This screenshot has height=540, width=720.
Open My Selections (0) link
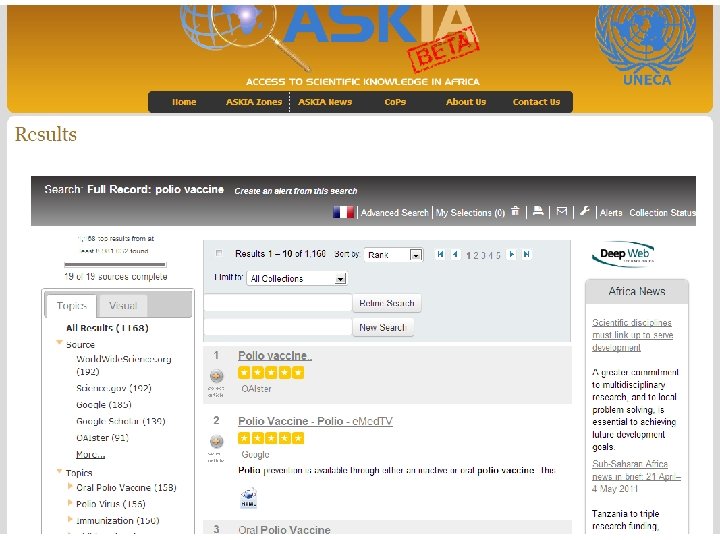click(x=470, y=213)
